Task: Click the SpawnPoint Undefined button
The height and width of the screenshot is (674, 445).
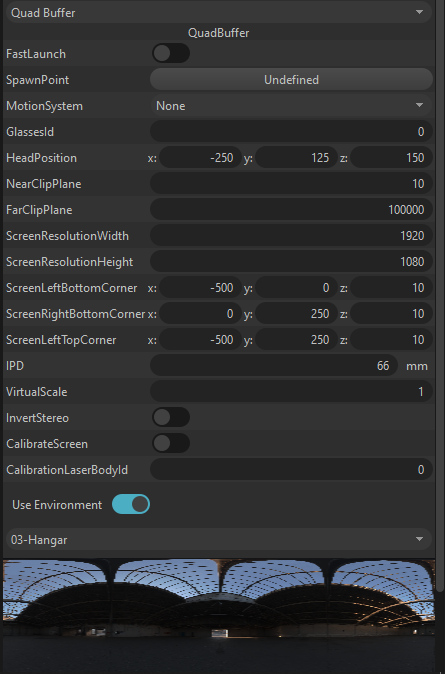Action: tap(291, 80)
